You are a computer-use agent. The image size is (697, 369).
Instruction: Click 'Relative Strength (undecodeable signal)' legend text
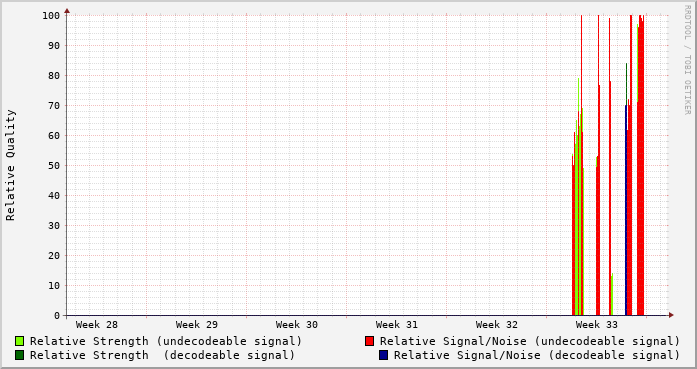(166, 341)
